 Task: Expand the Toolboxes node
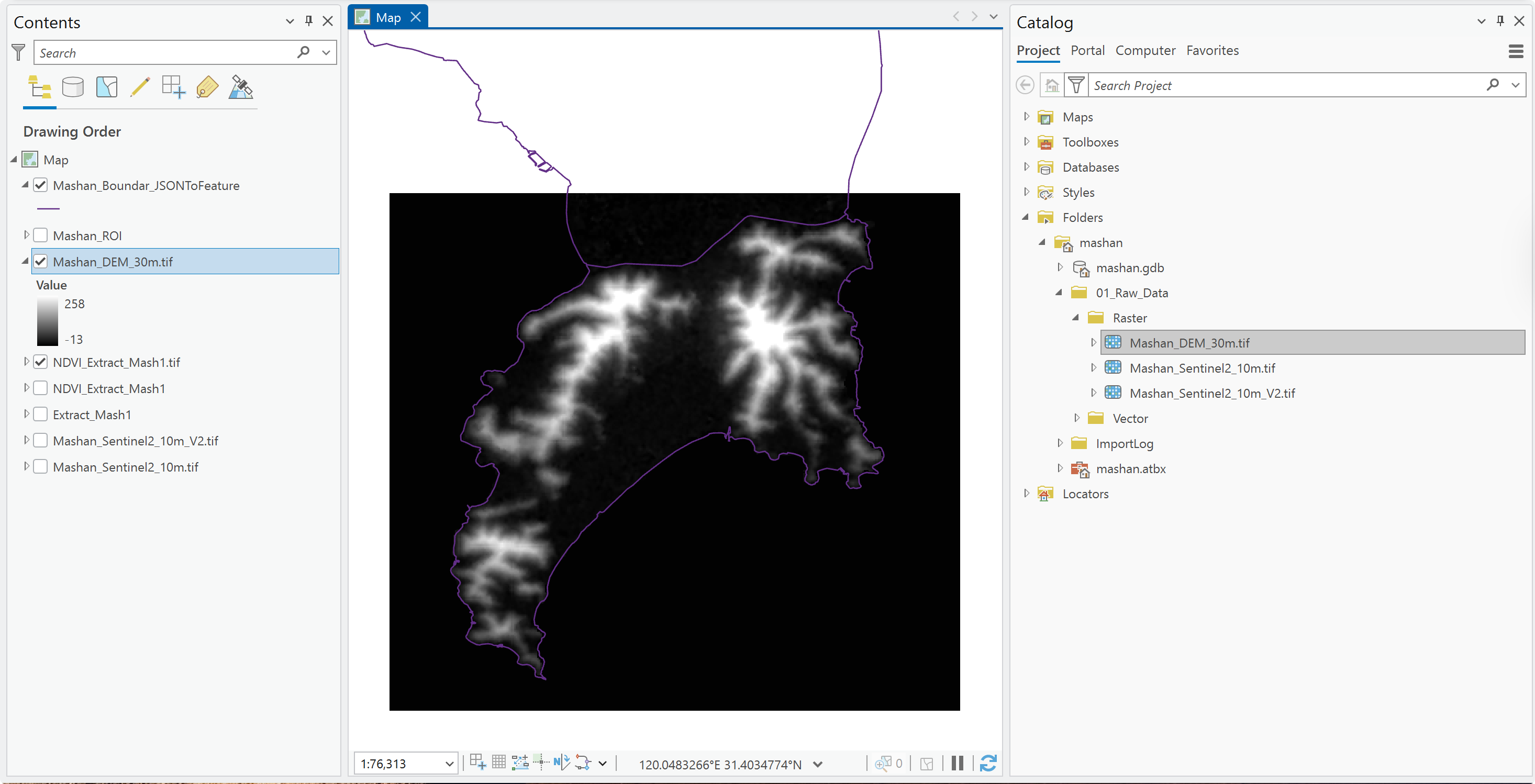click(1026, 142)
